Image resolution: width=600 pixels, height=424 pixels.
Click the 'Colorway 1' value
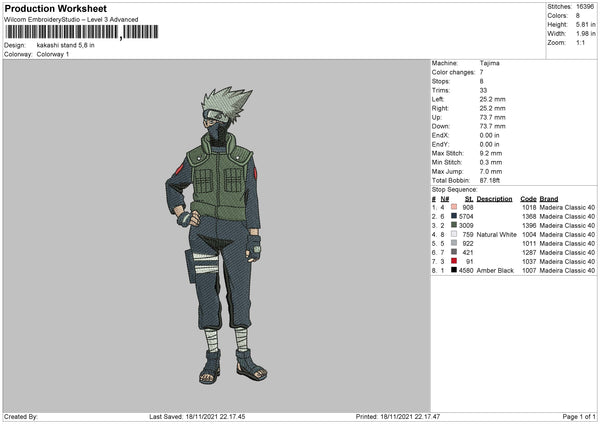[53, 54]
